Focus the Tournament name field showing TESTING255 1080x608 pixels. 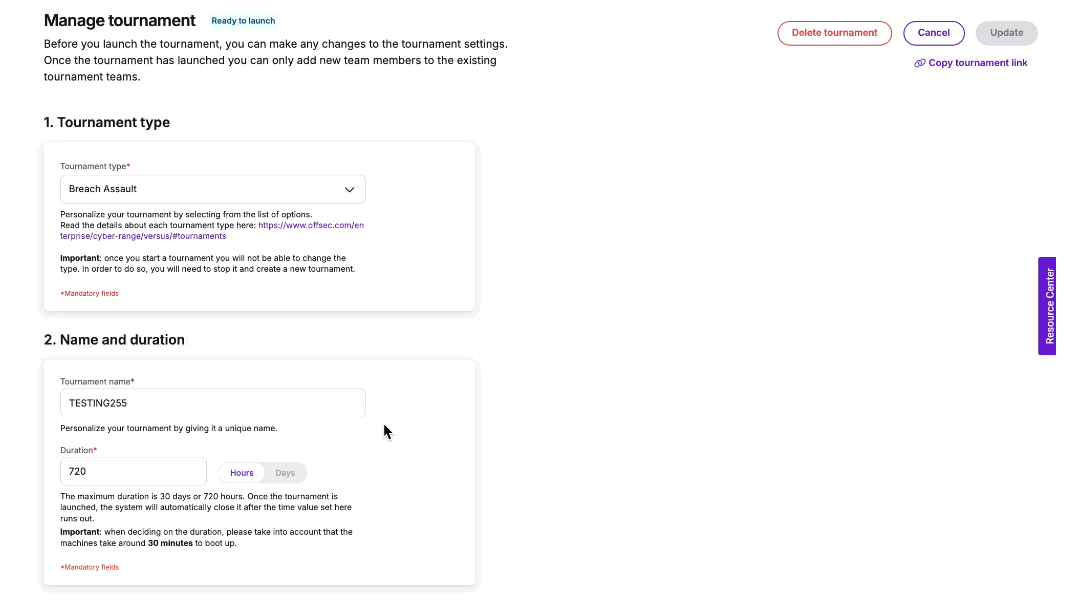tap(212, 402)
